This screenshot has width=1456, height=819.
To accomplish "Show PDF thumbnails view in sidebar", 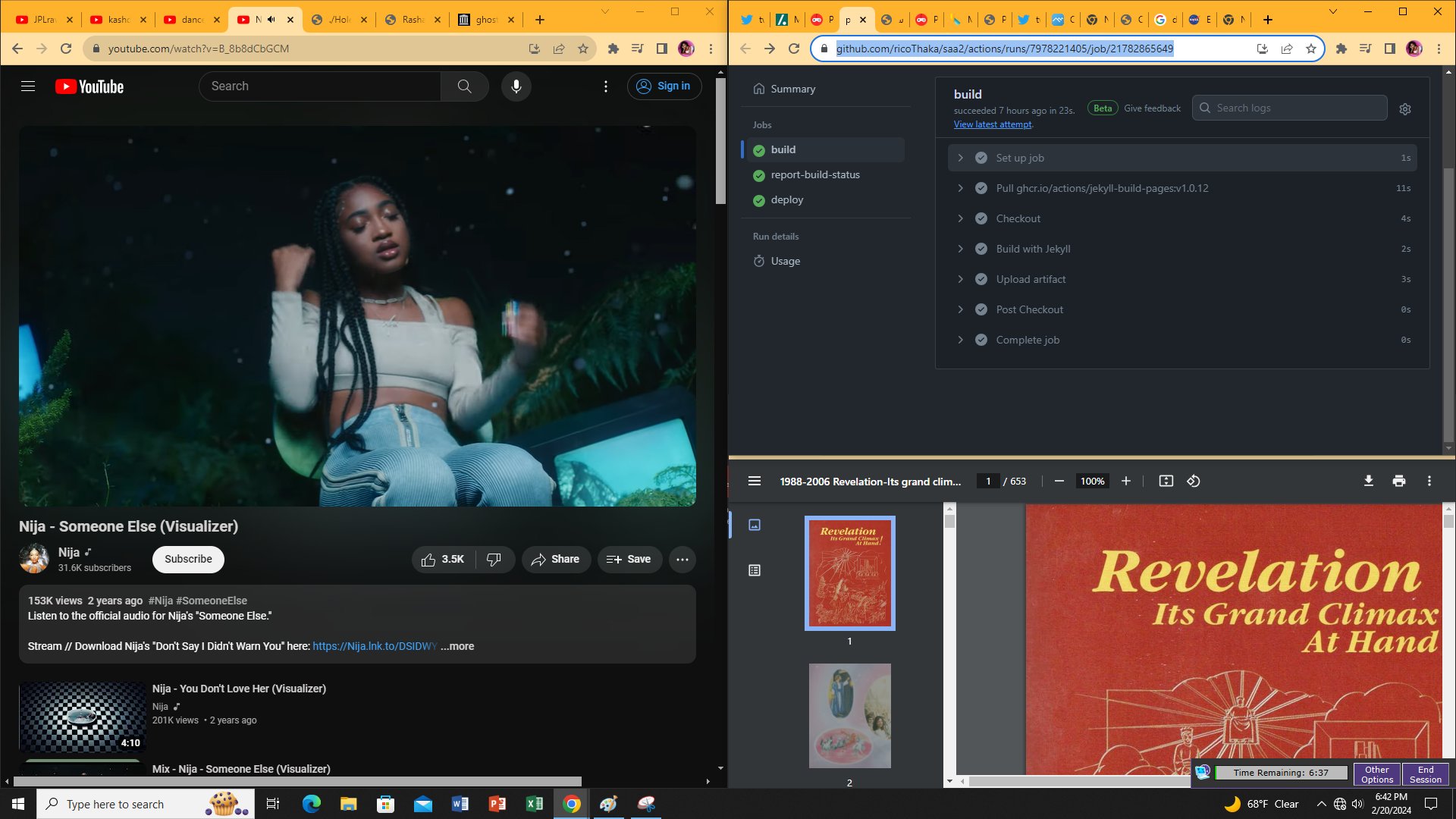I will [x=755, y=525].
